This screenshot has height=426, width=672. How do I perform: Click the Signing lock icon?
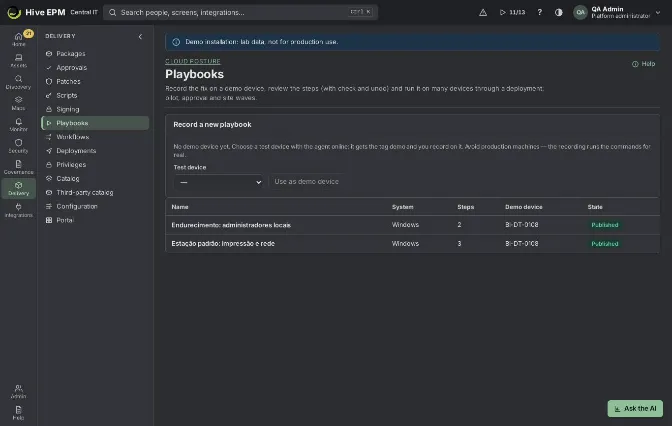tap(49, 109)
